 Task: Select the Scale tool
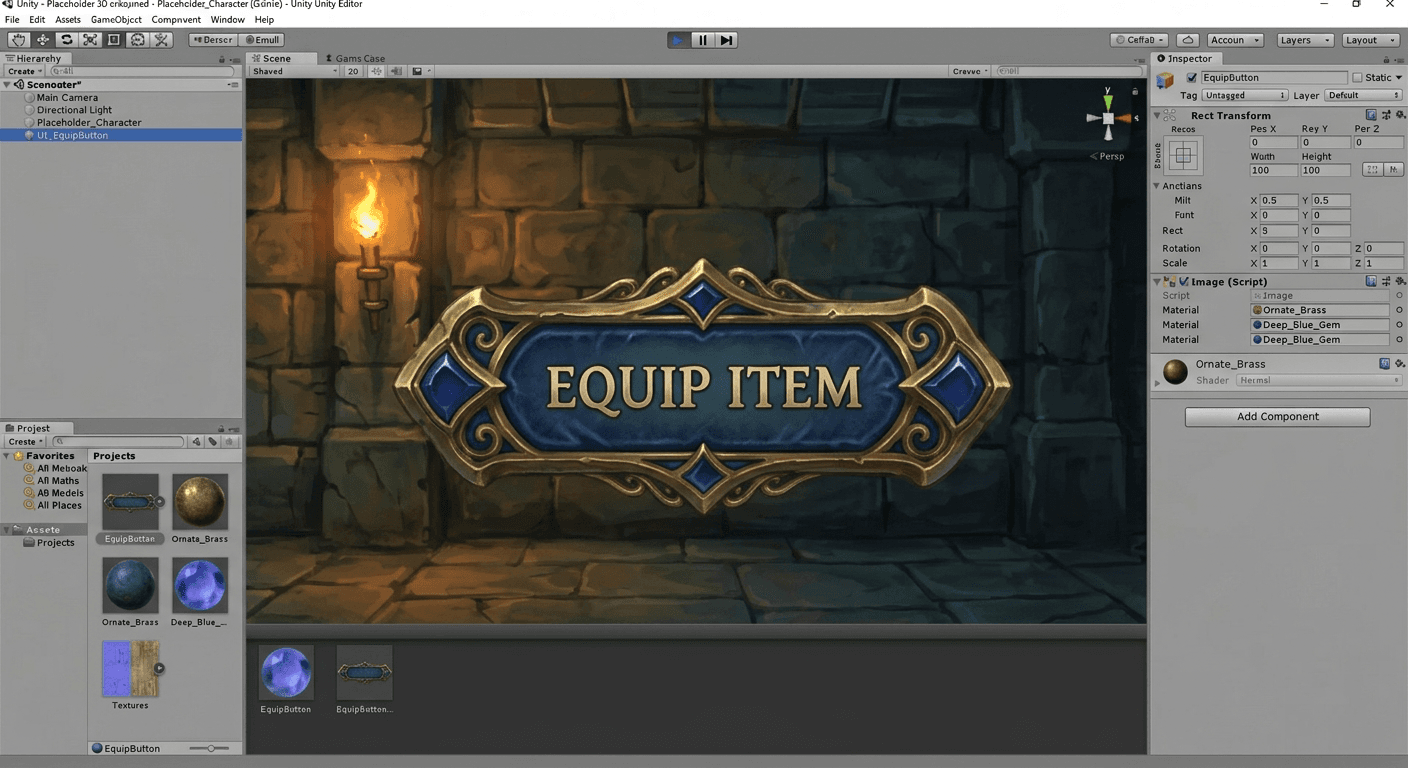coord(90,39)
